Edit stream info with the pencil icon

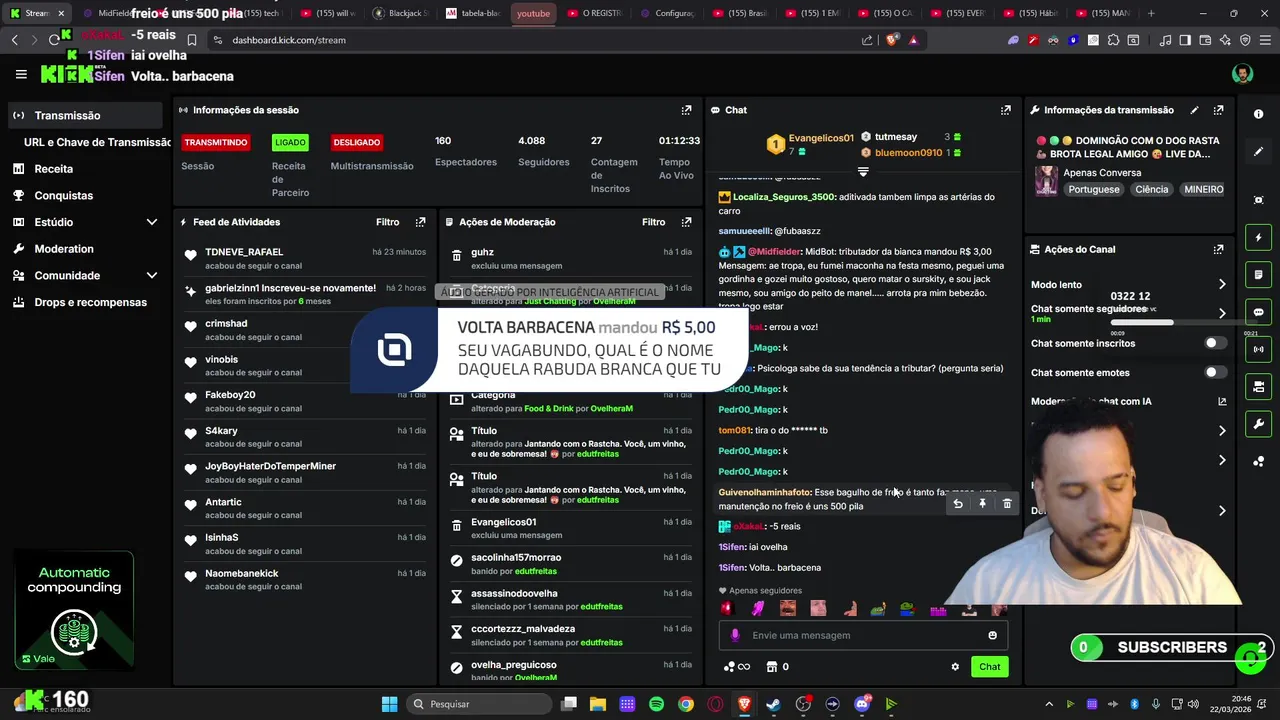pyautogui.click(x=1194, y=110)
